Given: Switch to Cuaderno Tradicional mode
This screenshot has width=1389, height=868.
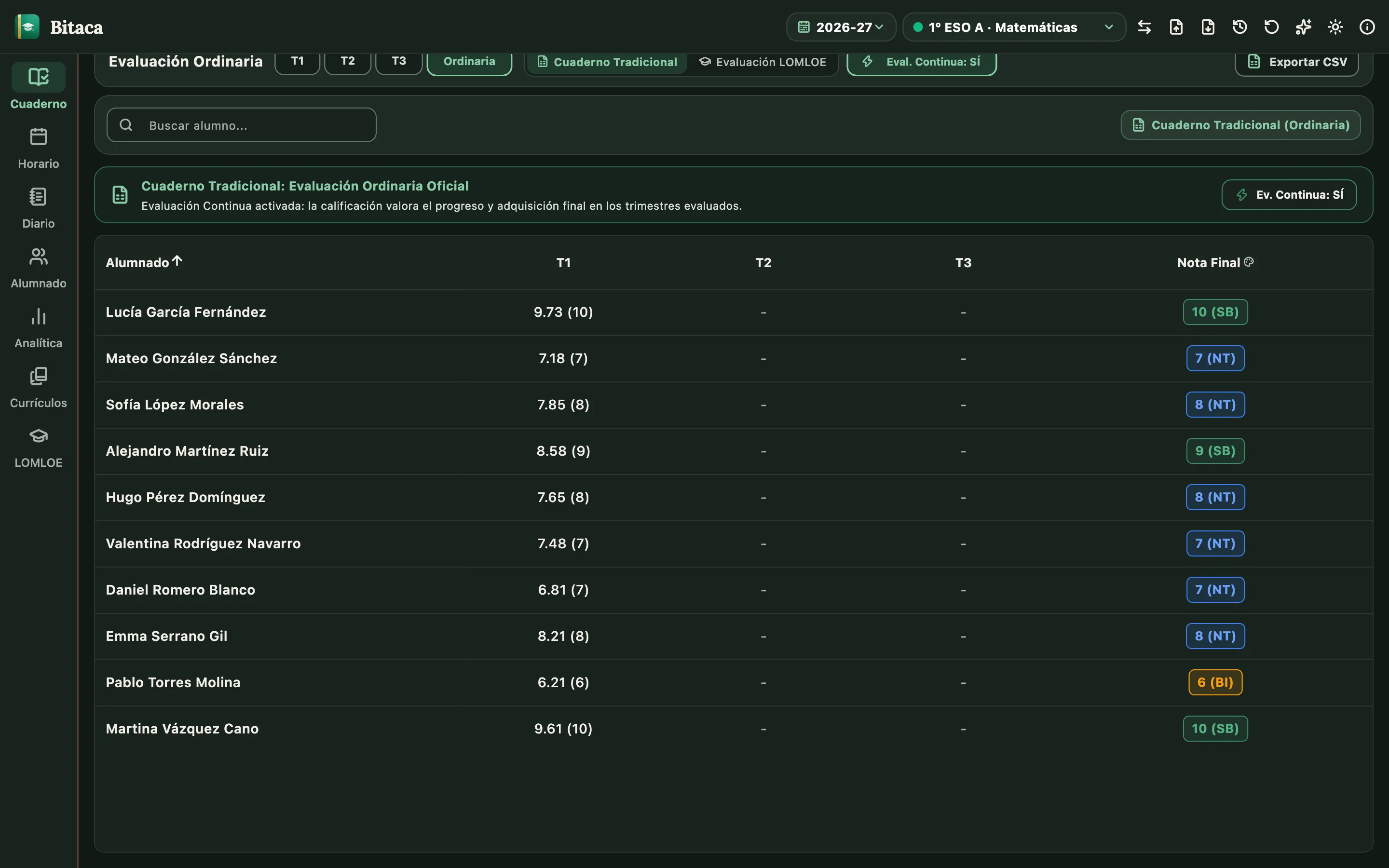Looking at the screenshot, I should coord(607,62).
